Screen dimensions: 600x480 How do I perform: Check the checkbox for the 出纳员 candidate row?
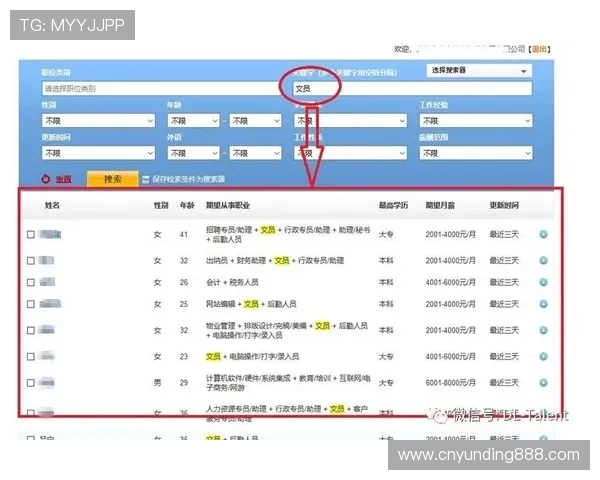pyautogui.click(x=31, y=261)
